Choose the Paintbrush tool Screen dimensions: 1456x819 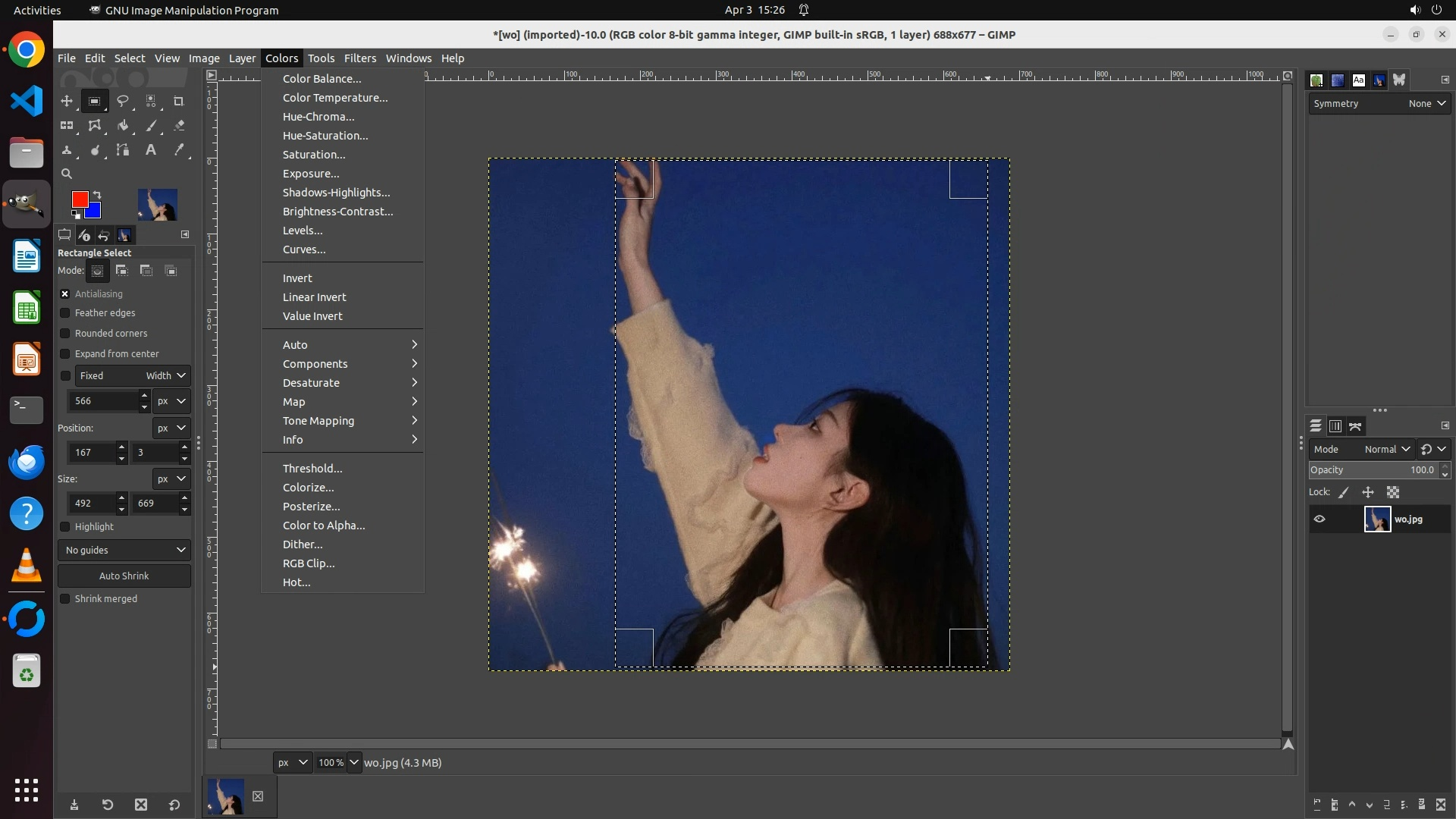(151, 126)
